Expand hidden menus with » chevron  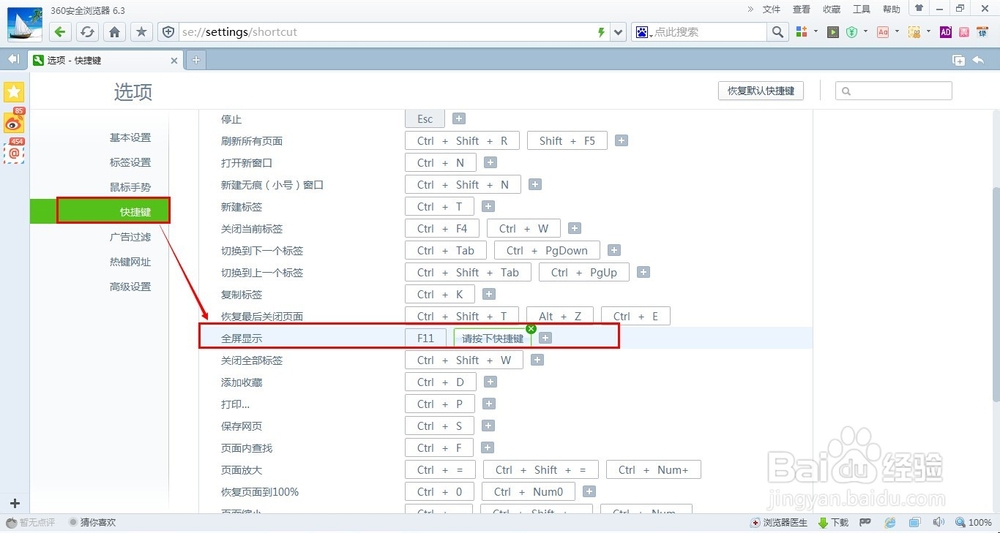[x=751, y=9]
